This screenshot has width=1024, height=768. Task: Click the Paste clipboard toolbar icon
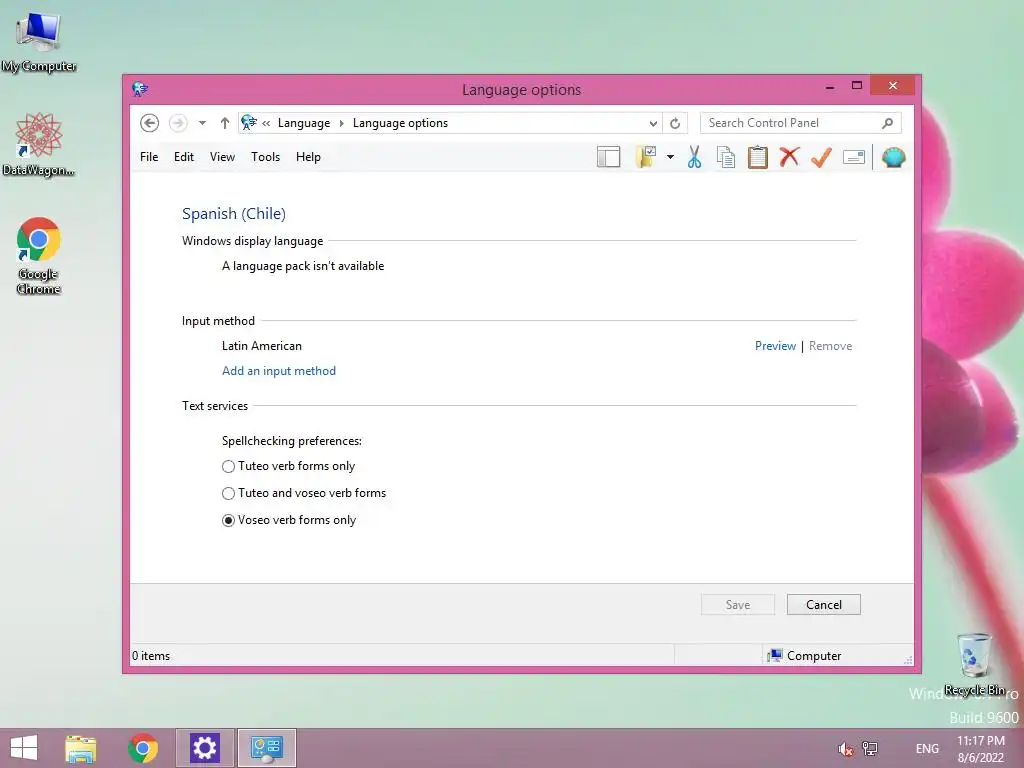click(758, 157)
